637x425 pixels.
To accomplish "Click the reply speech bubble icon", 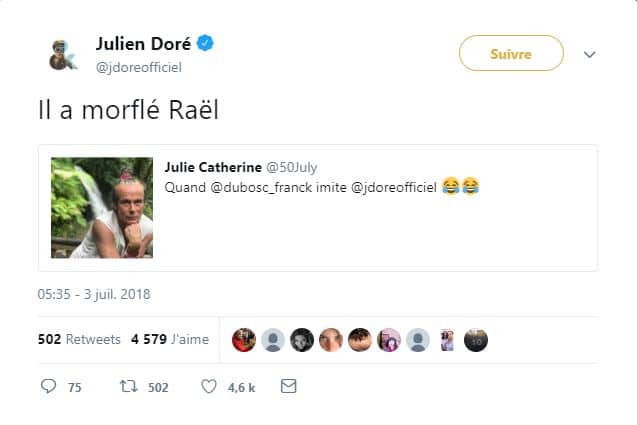I will (x=49, y=386).
